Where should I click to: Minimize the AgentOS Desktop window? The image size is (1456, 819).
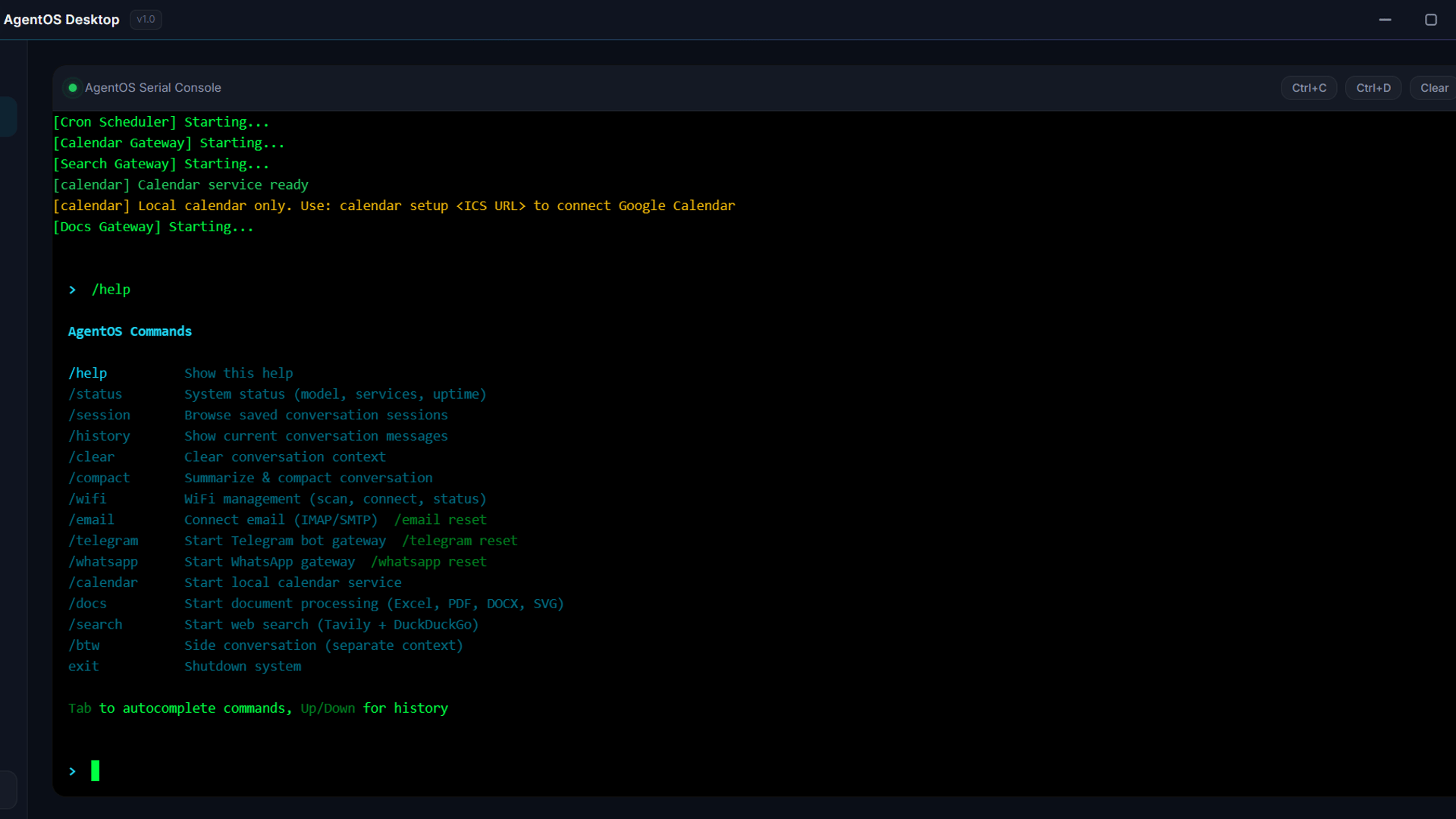point(1385,20)
